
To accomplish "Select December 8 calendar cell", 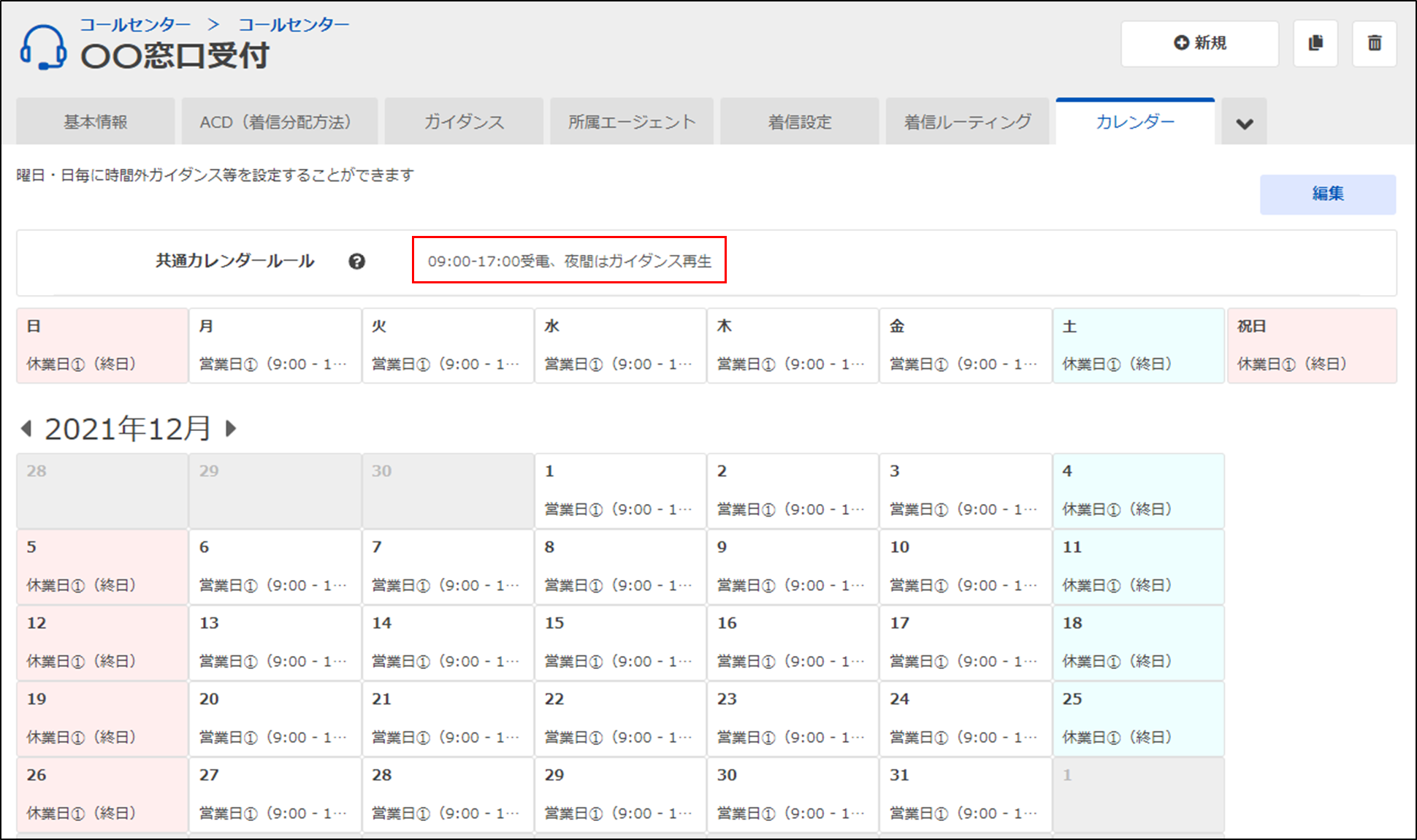I will coord(621,567).
